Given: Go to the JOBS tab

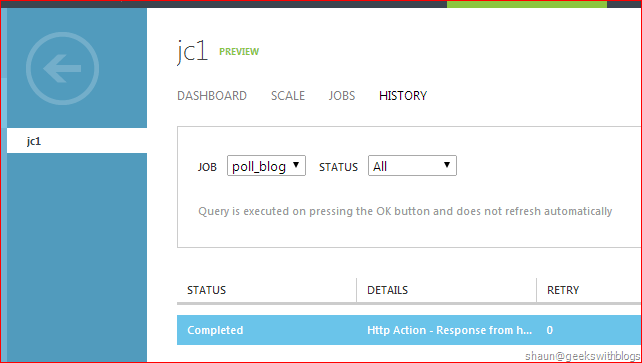Looking at the screenshot, I should (x=342, y=96).
